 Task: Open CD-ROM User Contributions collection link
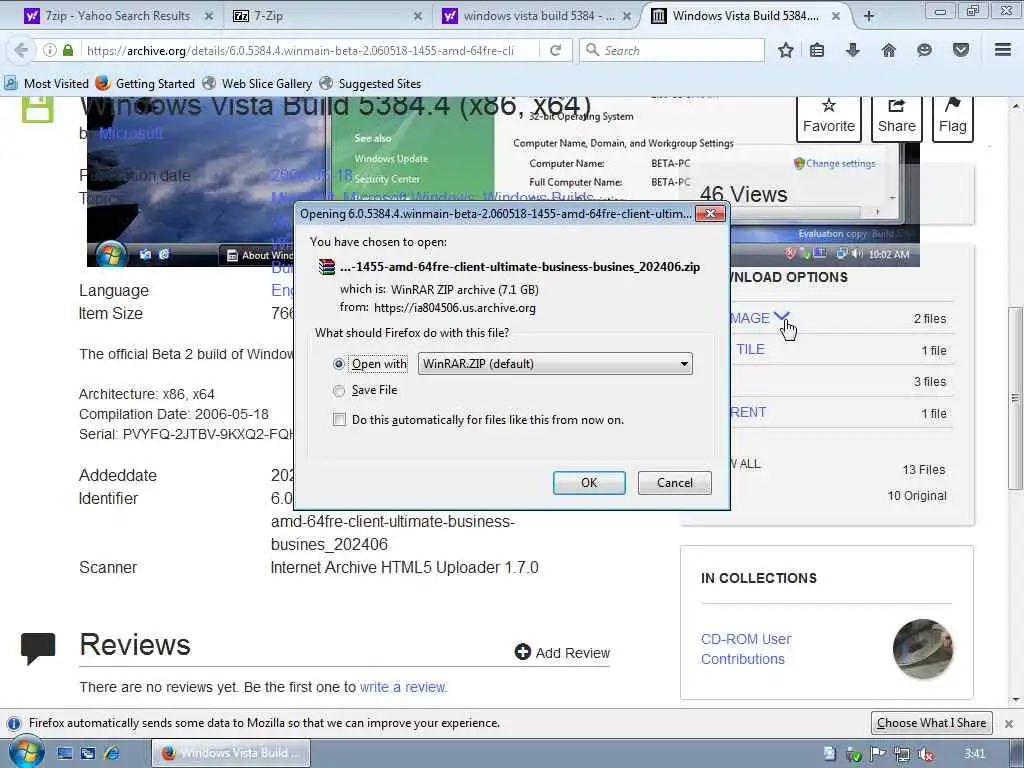(x=746, y=648)
